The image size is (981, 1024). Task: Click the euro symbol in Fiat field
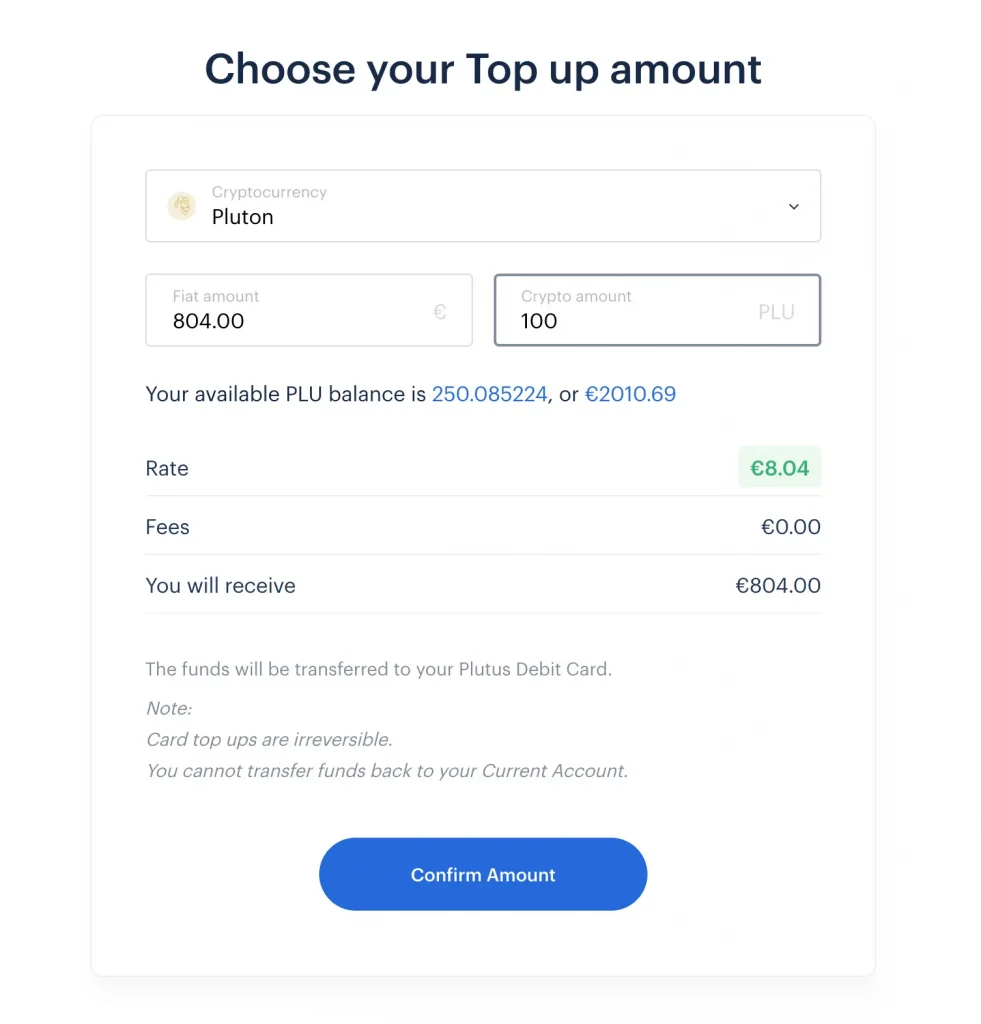pos(439,312)
